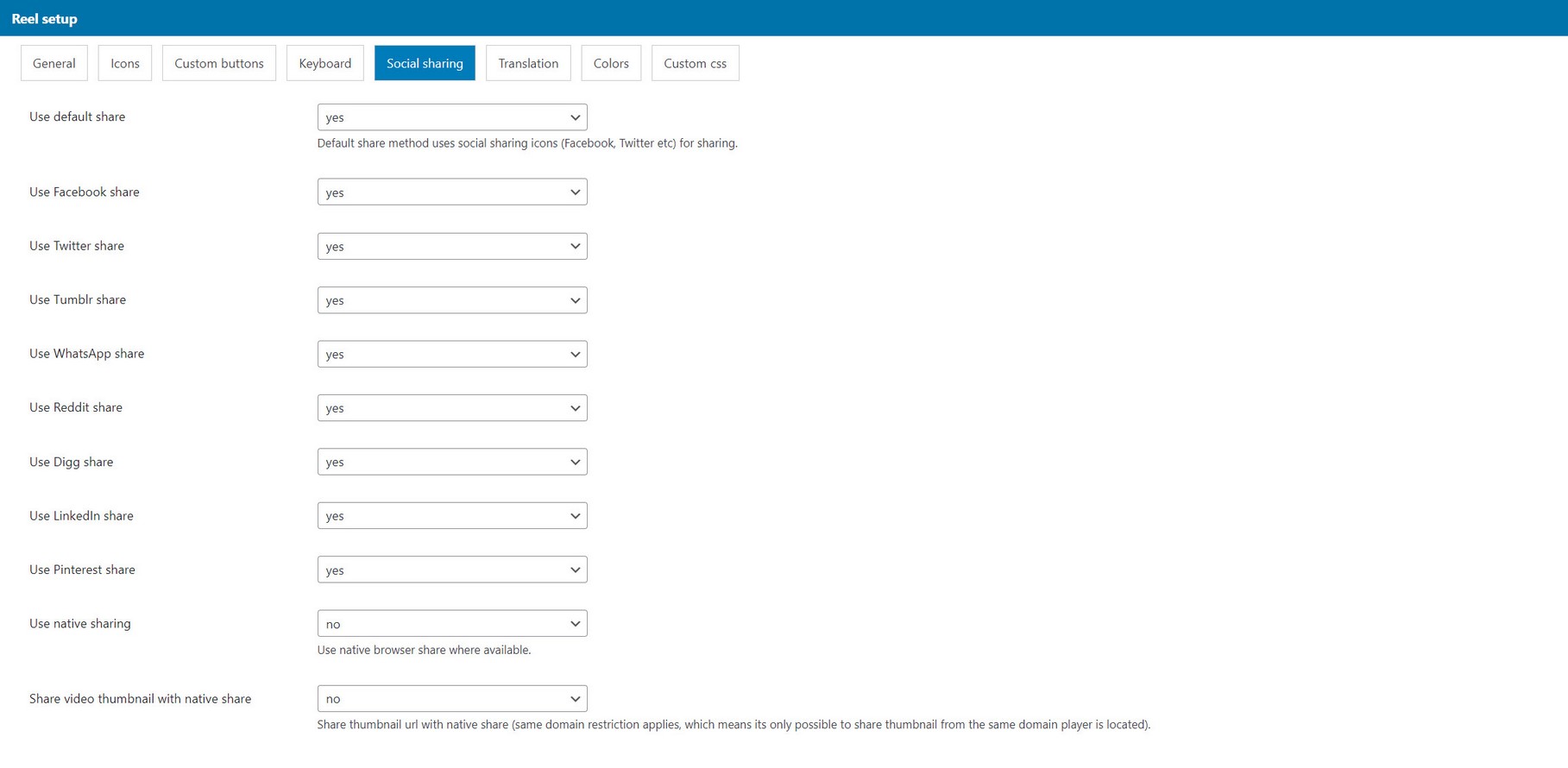Go to the Keyboard tab
The image size is (1568, 768).
324,63
